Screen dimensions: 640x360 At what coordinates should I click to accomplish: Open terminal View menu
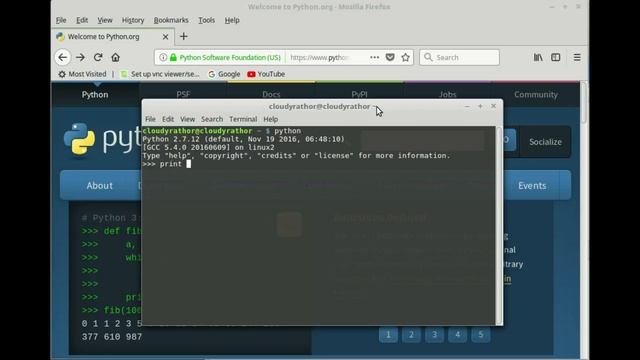187,119
